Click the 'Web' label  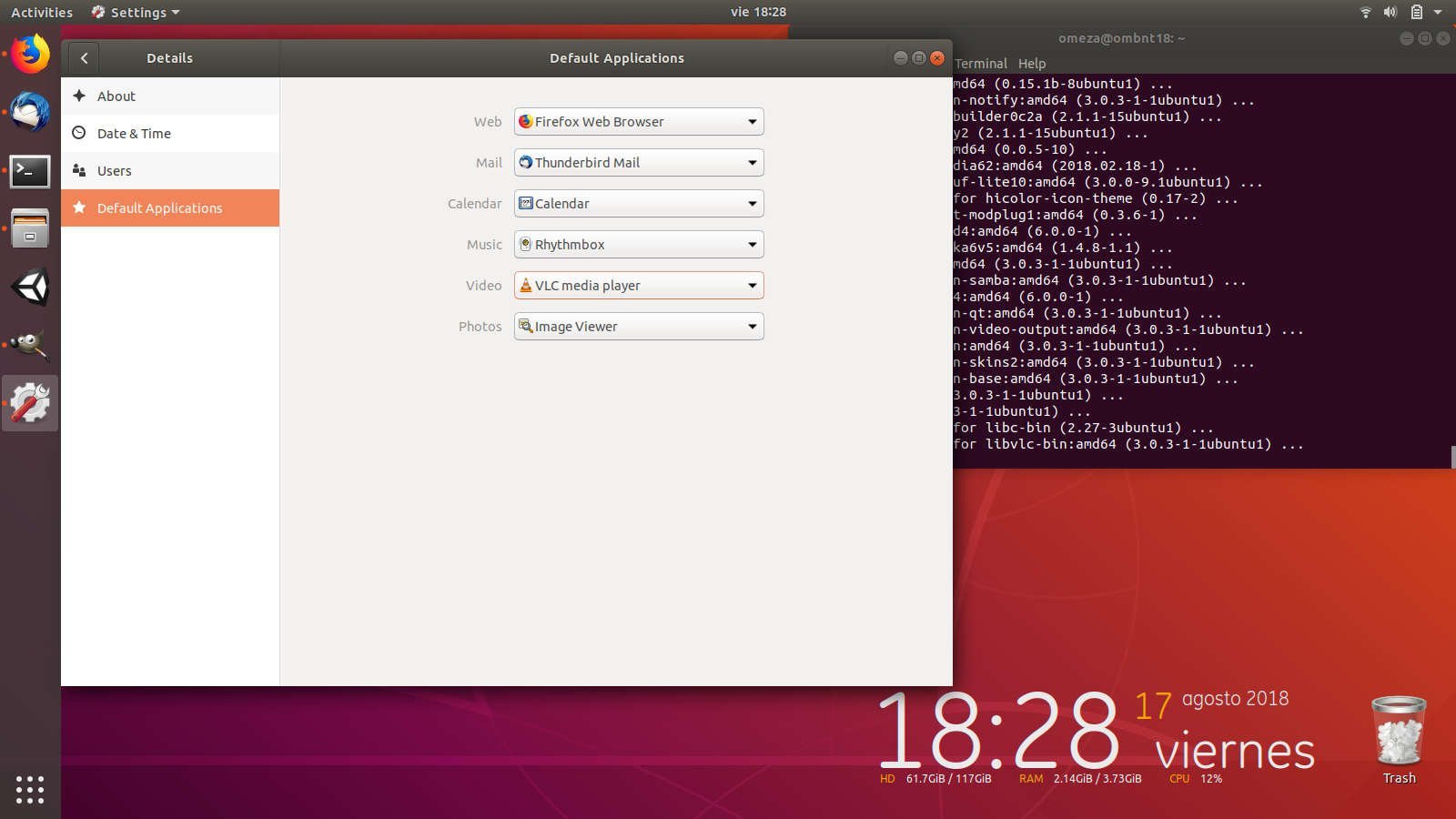pos(488,122)
